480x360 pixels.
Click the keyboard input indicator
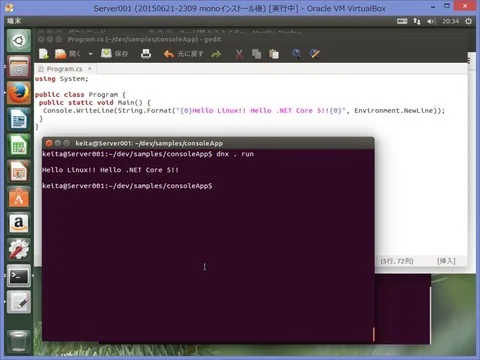pos(402,21)
